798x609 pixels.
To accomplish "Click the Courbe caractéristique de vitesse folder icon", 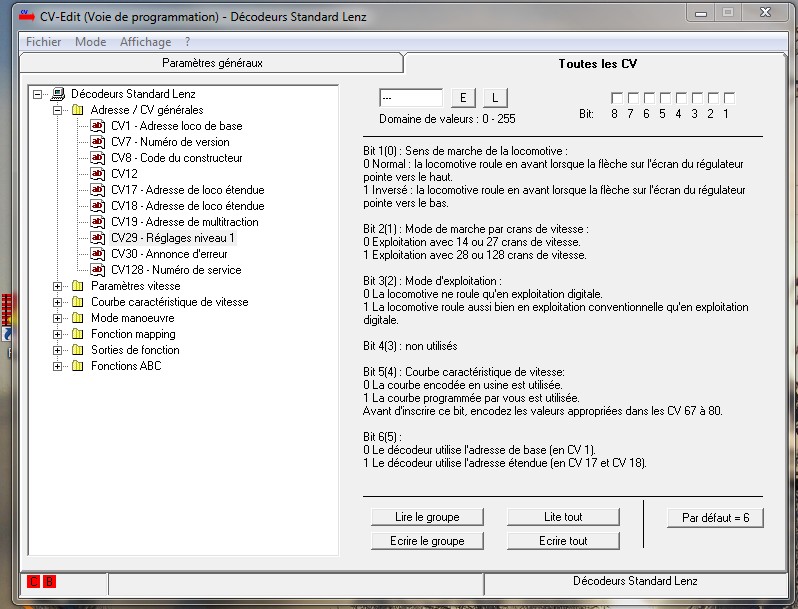I will point(77,302).
